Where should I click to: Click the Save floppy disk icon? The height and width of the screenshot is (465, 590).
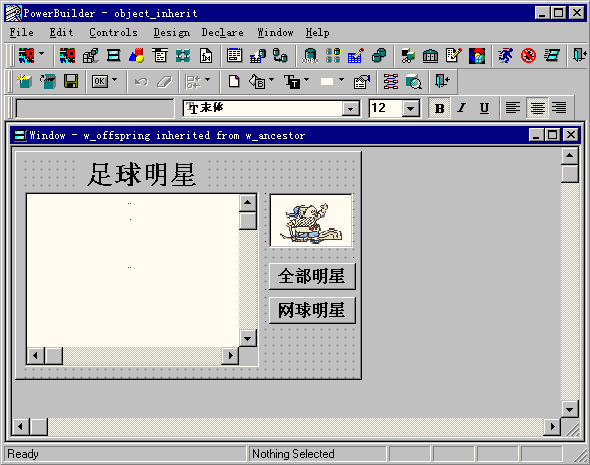coord(71,81)
